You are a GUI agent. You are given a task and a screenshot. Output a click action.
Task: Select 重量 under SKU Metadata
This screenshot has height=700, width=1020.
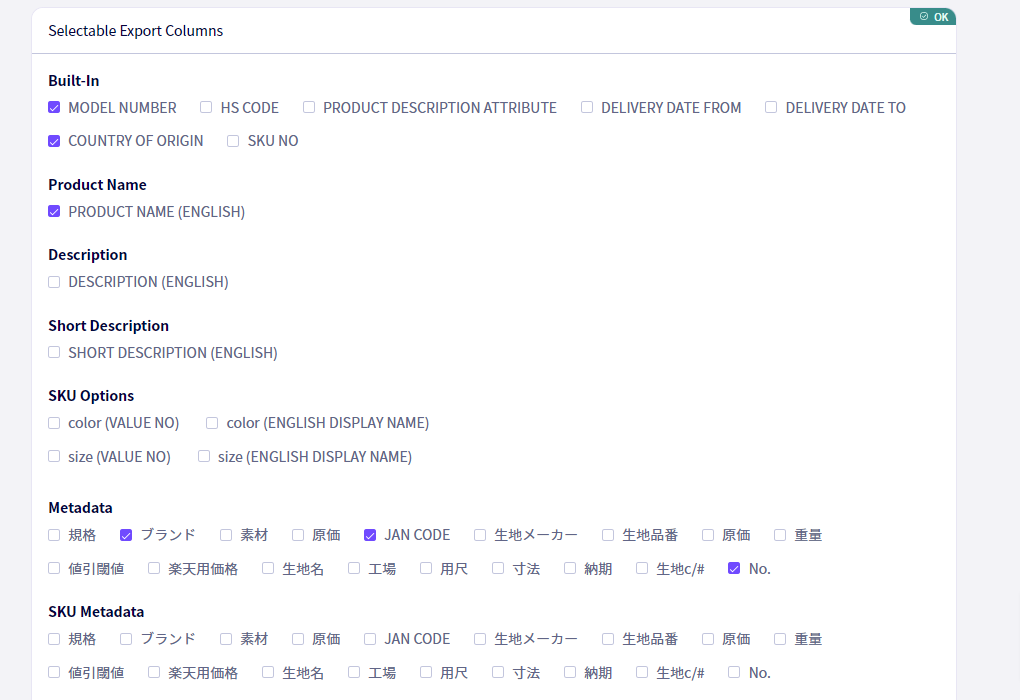pyautogui.click(x=780, y=639)
